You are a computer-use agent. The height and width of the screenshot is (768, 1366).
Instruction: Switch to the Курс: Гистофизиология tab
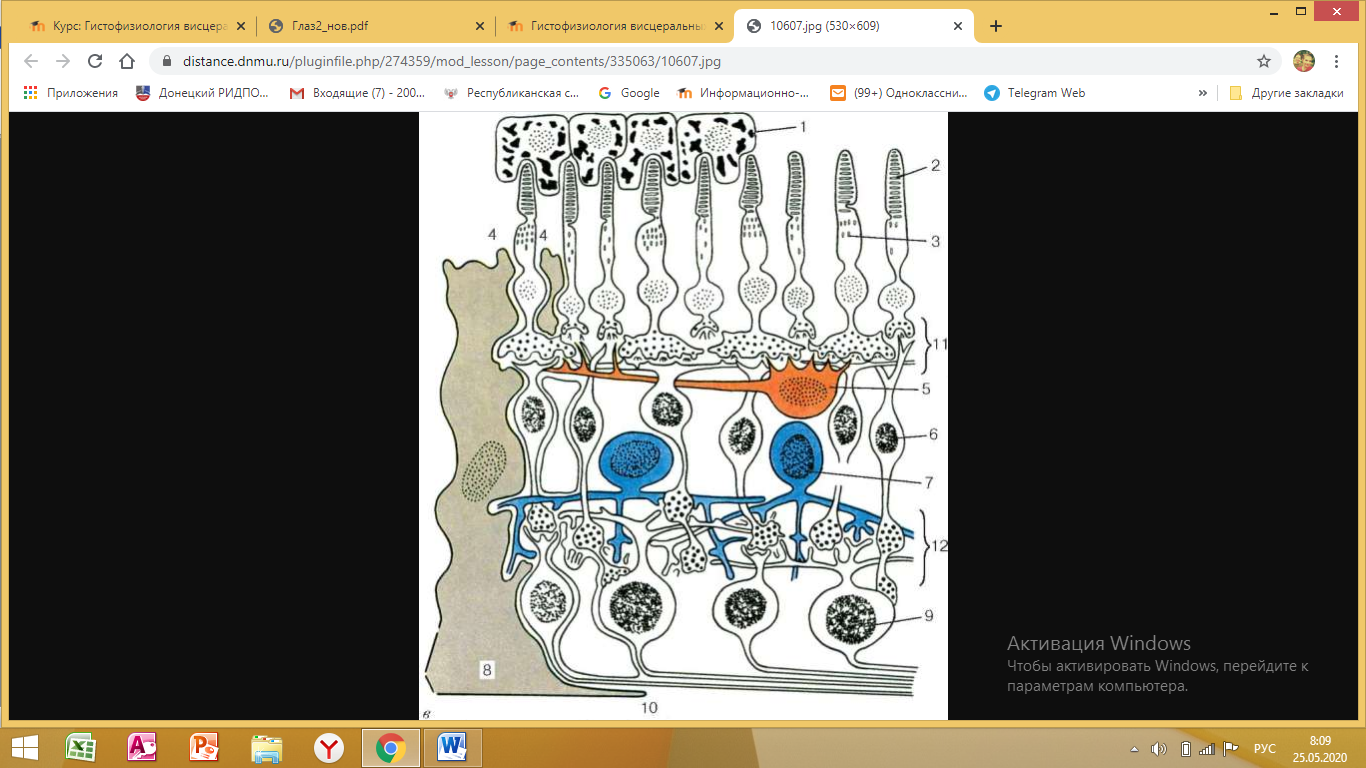tap(137, 26)
